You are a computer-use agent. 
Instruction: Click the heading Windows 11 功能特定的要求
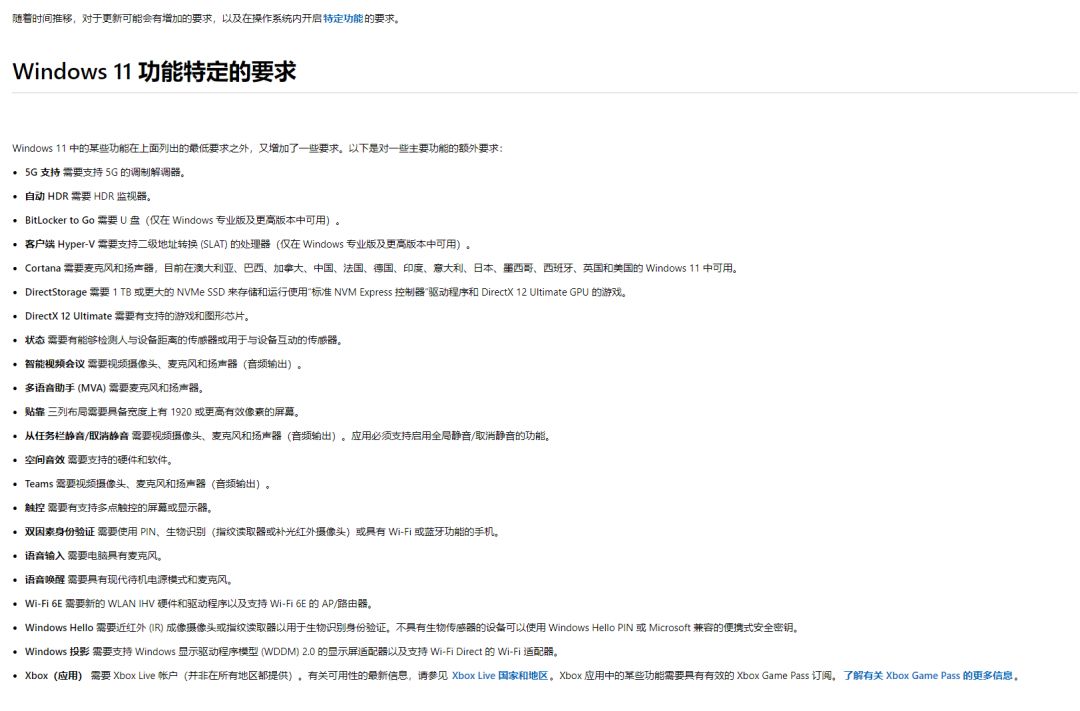(x=154, y=71)
